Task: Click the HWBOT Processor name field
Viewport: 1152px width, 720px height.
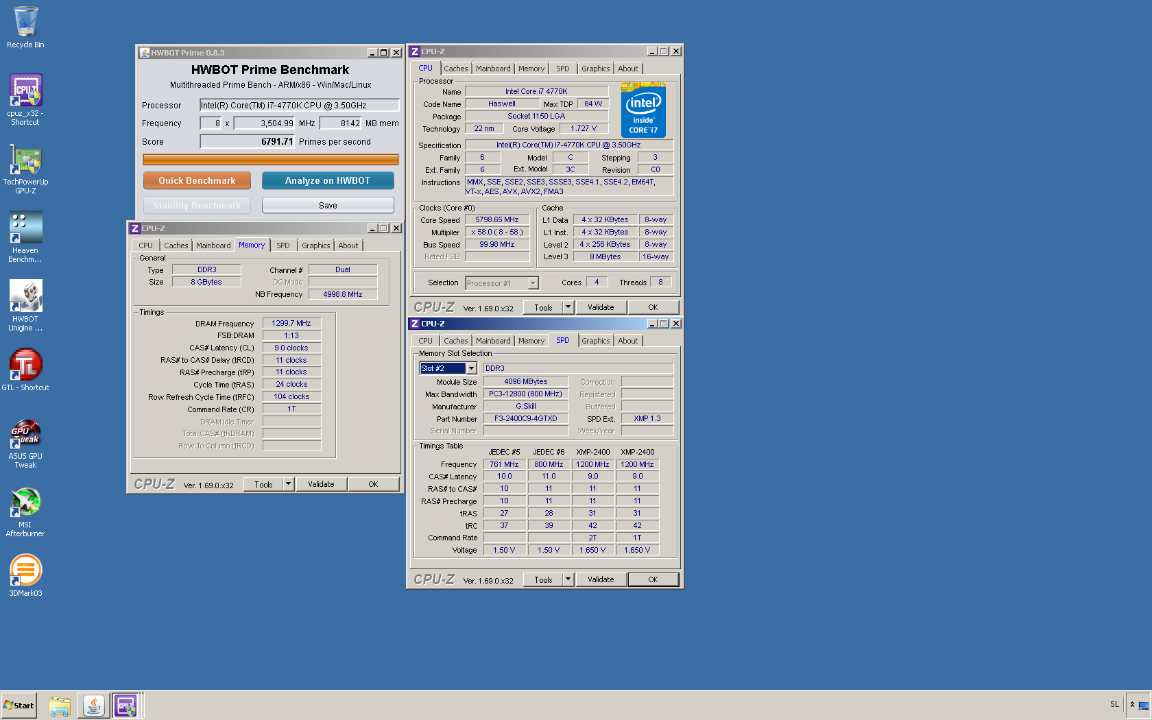Action: 300,105
